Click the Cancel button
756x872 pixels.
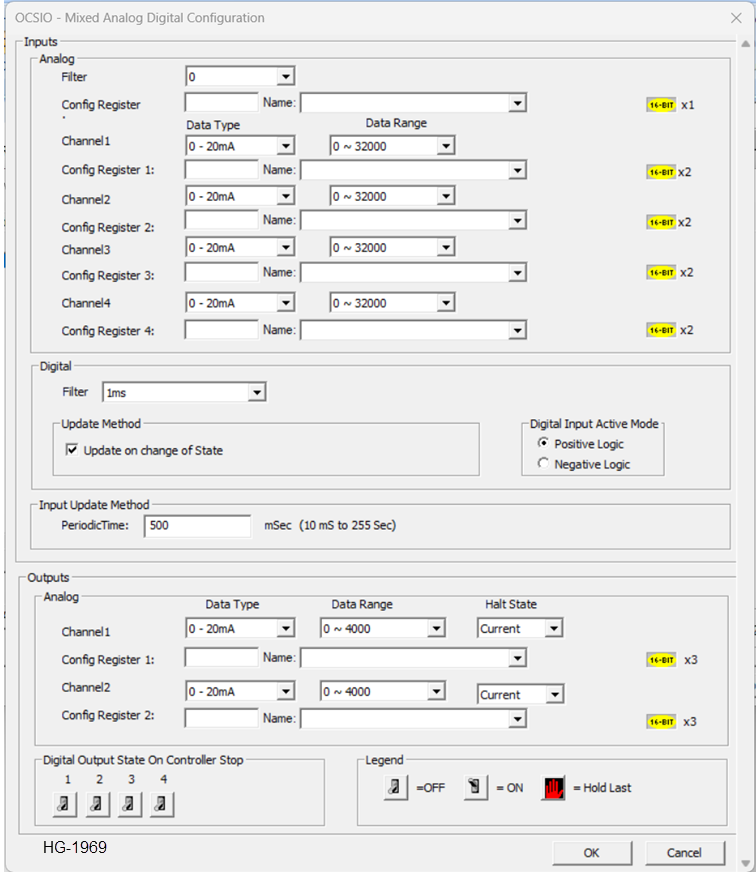684,852
